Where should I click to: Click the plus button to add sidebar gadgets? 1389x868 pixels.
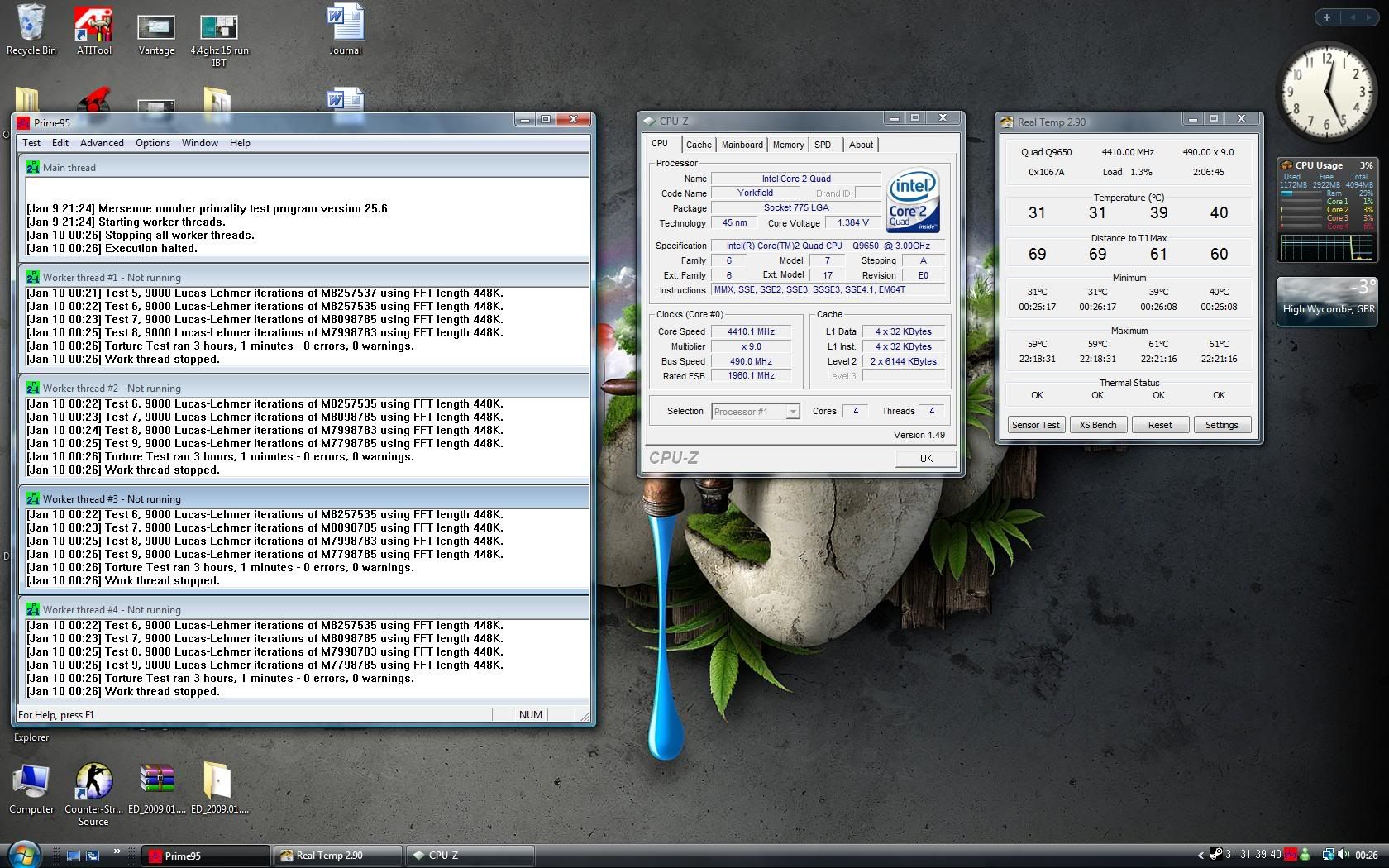pos(1327,17)
